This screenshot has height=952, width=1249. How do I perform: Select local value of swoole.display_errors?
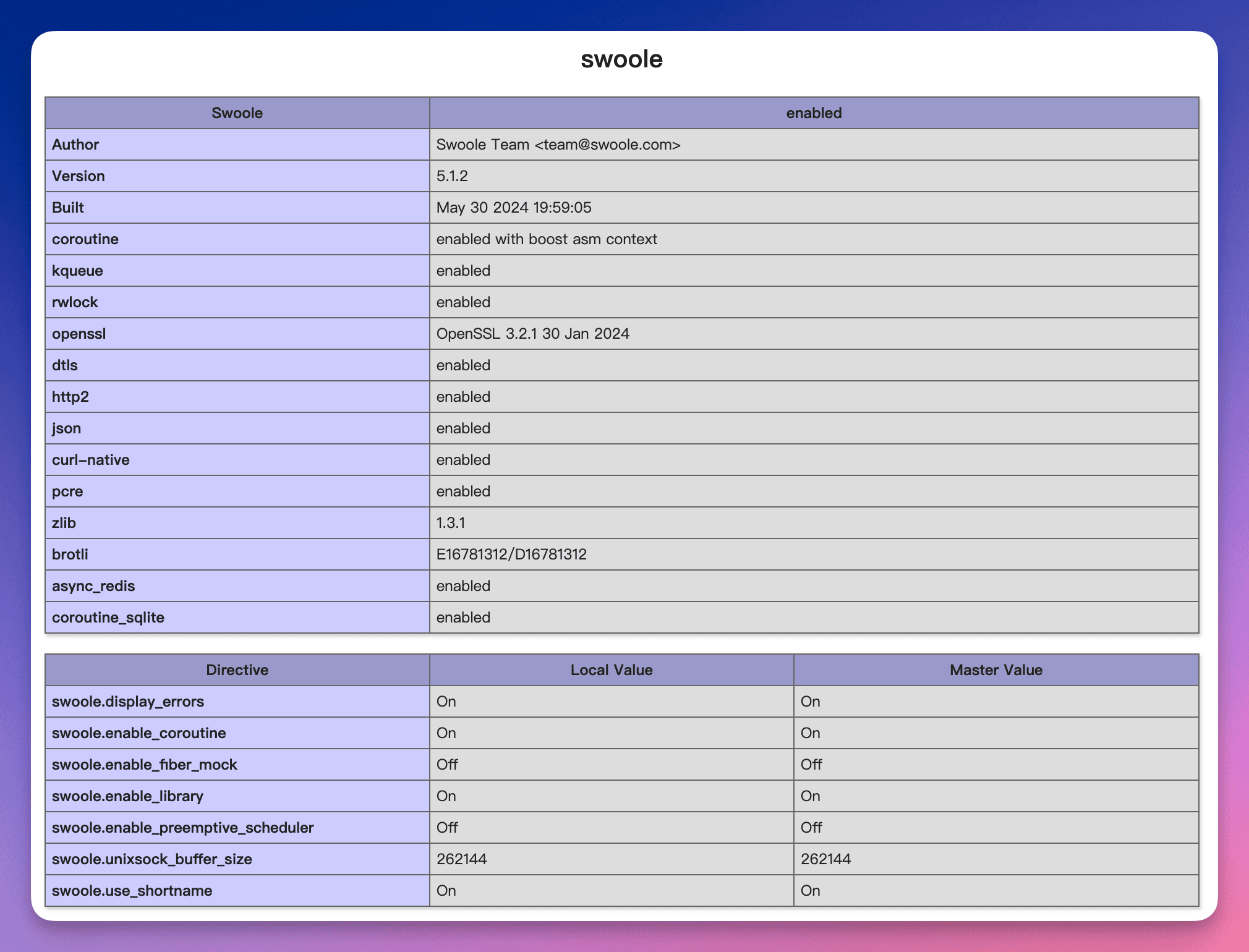[x=446, y=702]
